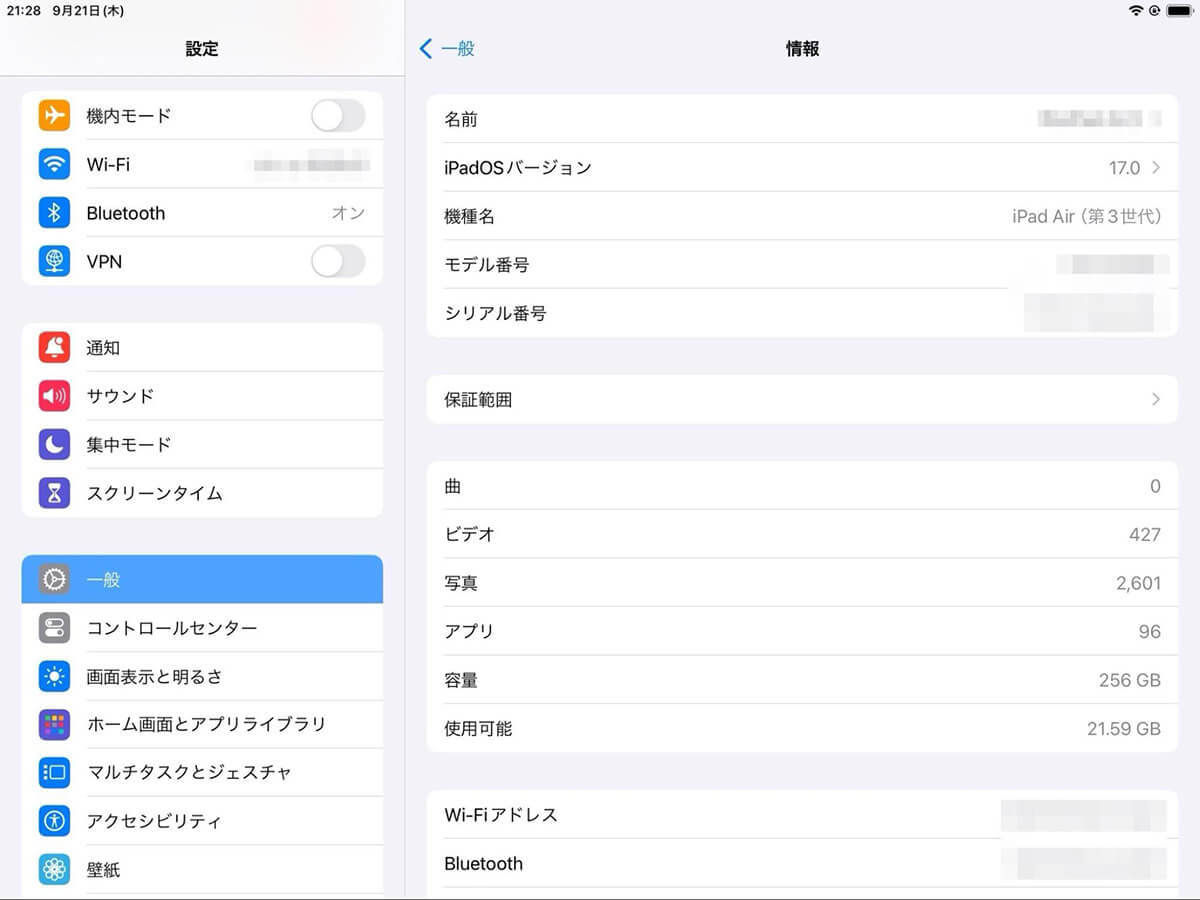Open マルチタスクとジェスチャ settings

point(202,772)
